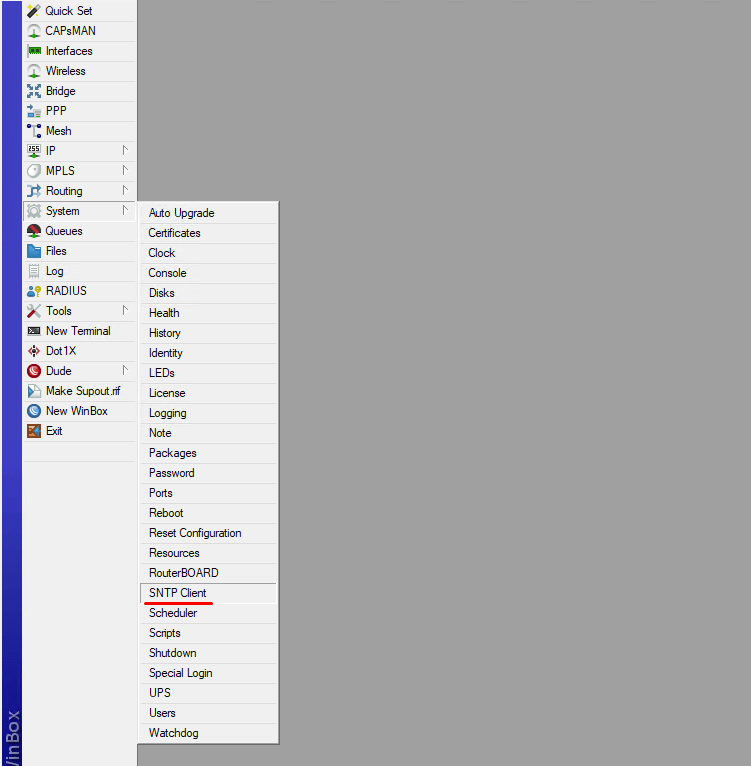The width and height of the screenshot is (751, 766).
Task: Click the Wireless label in sidebar
Action: click(65, 71)
